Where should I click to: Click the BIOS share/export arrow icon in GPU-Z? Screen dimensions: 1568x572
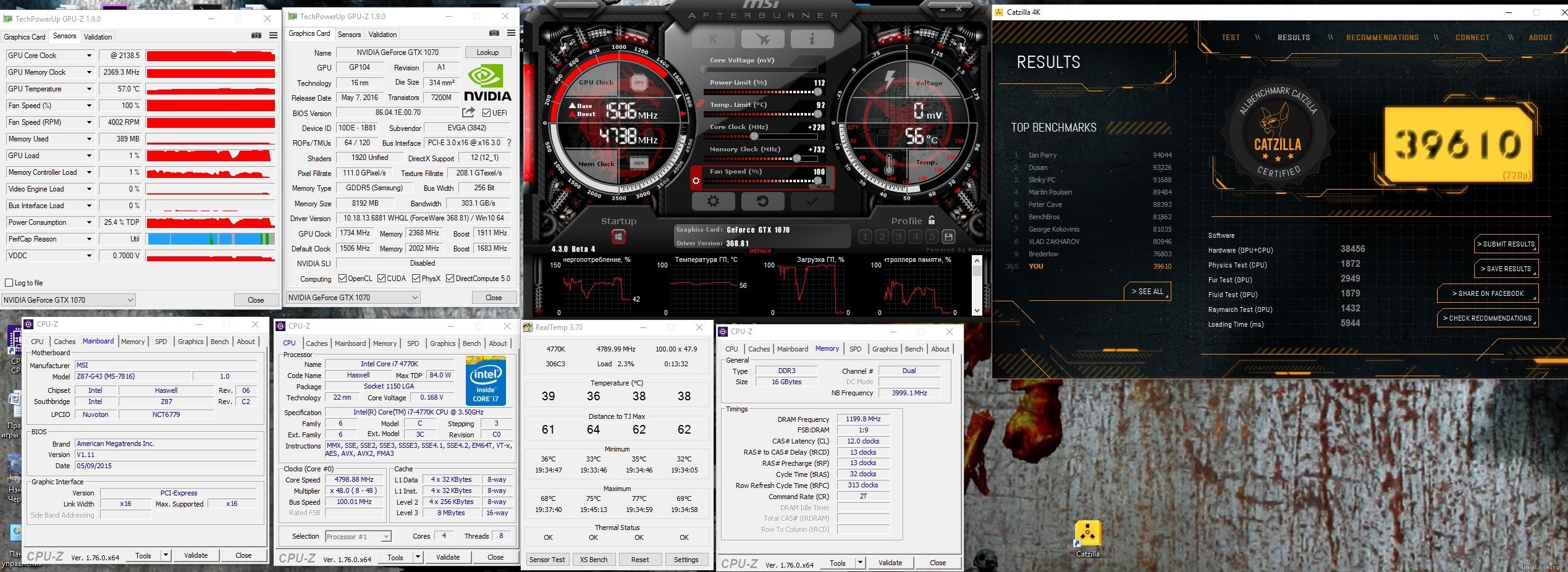[469, 112]
